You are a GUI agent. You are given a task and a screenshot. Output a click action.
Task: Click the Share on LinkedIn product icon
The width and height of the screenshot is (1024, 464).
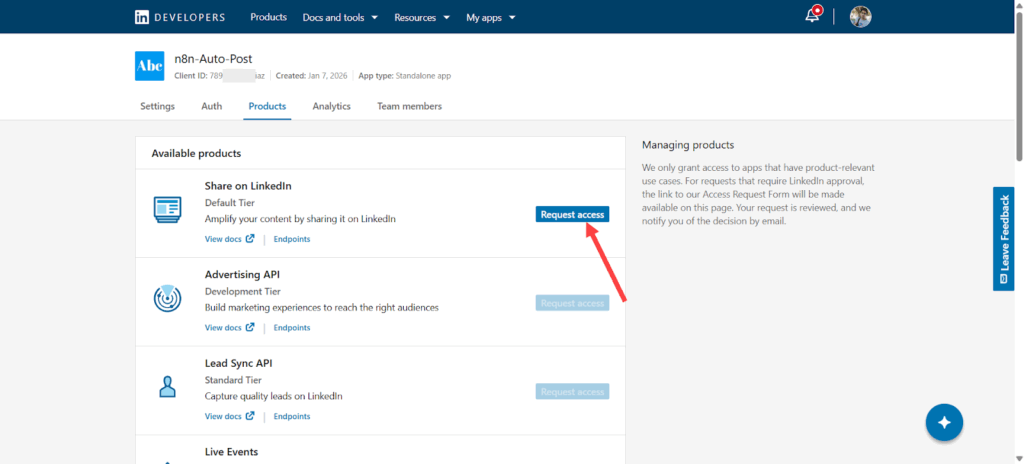pos(167,209)
